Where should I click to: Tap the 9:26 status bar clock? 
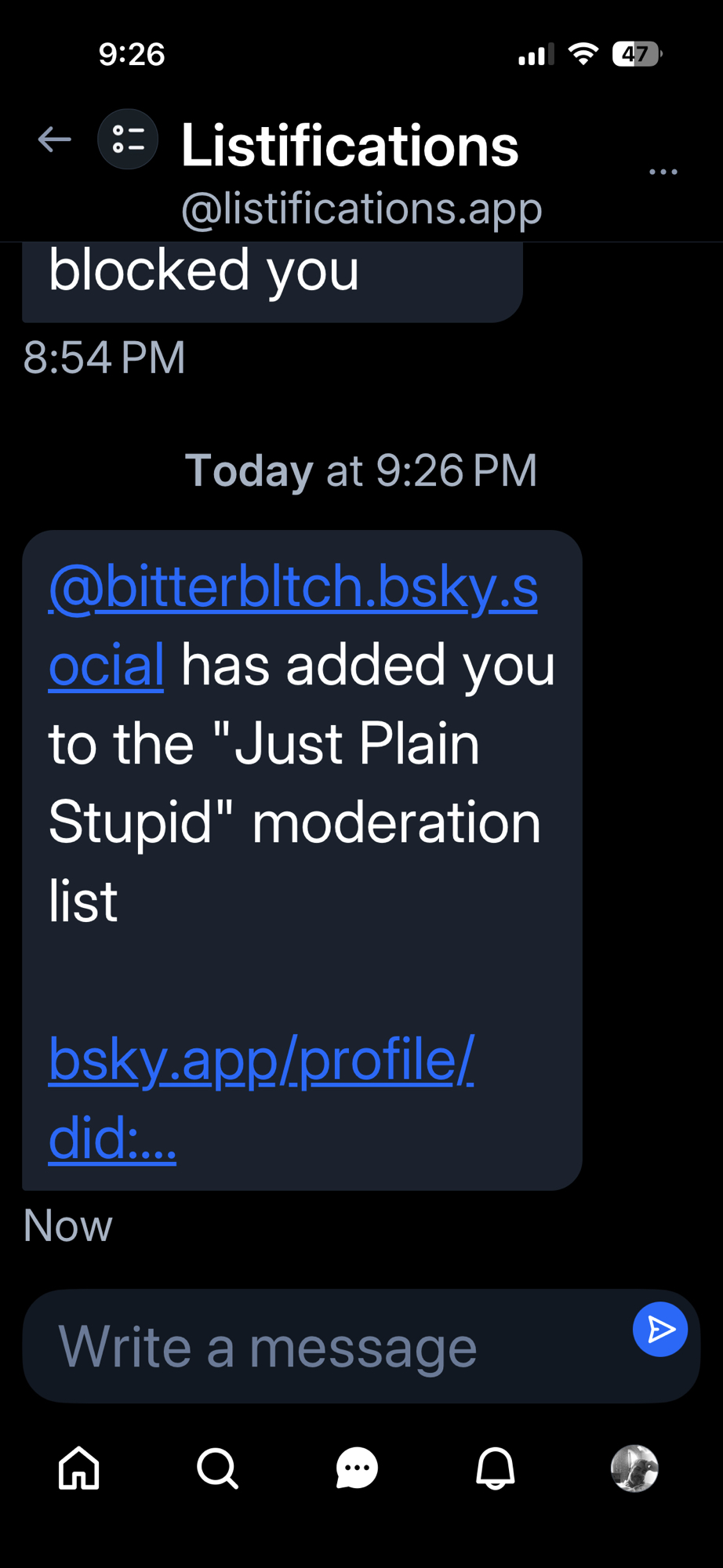(x=132, y=54)
